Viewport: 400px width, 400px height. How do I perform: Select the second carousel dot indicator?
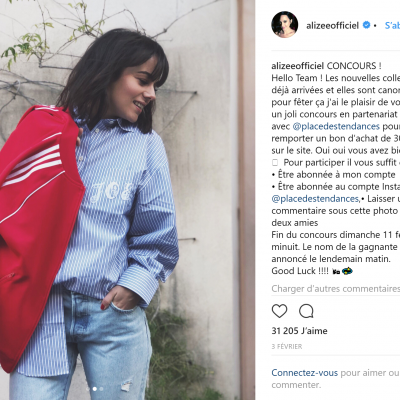95,389
